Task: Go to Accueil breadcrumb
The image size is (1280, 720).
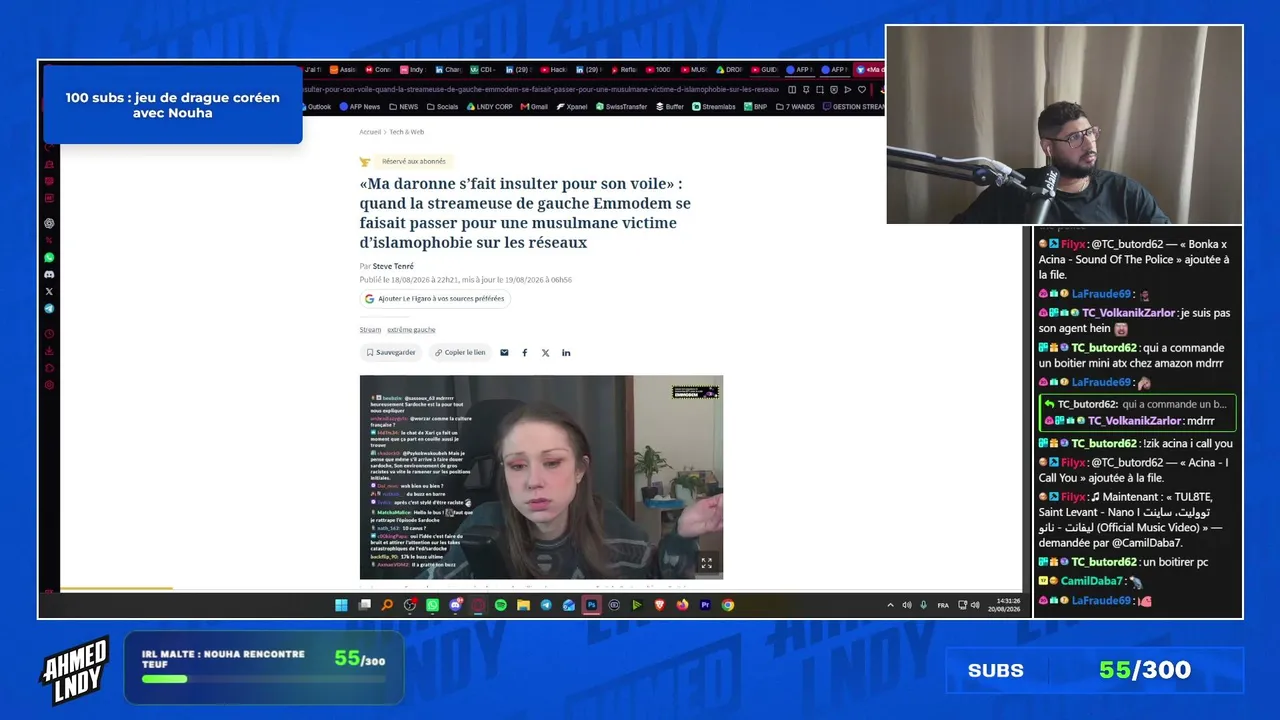Action: (370, 132)
